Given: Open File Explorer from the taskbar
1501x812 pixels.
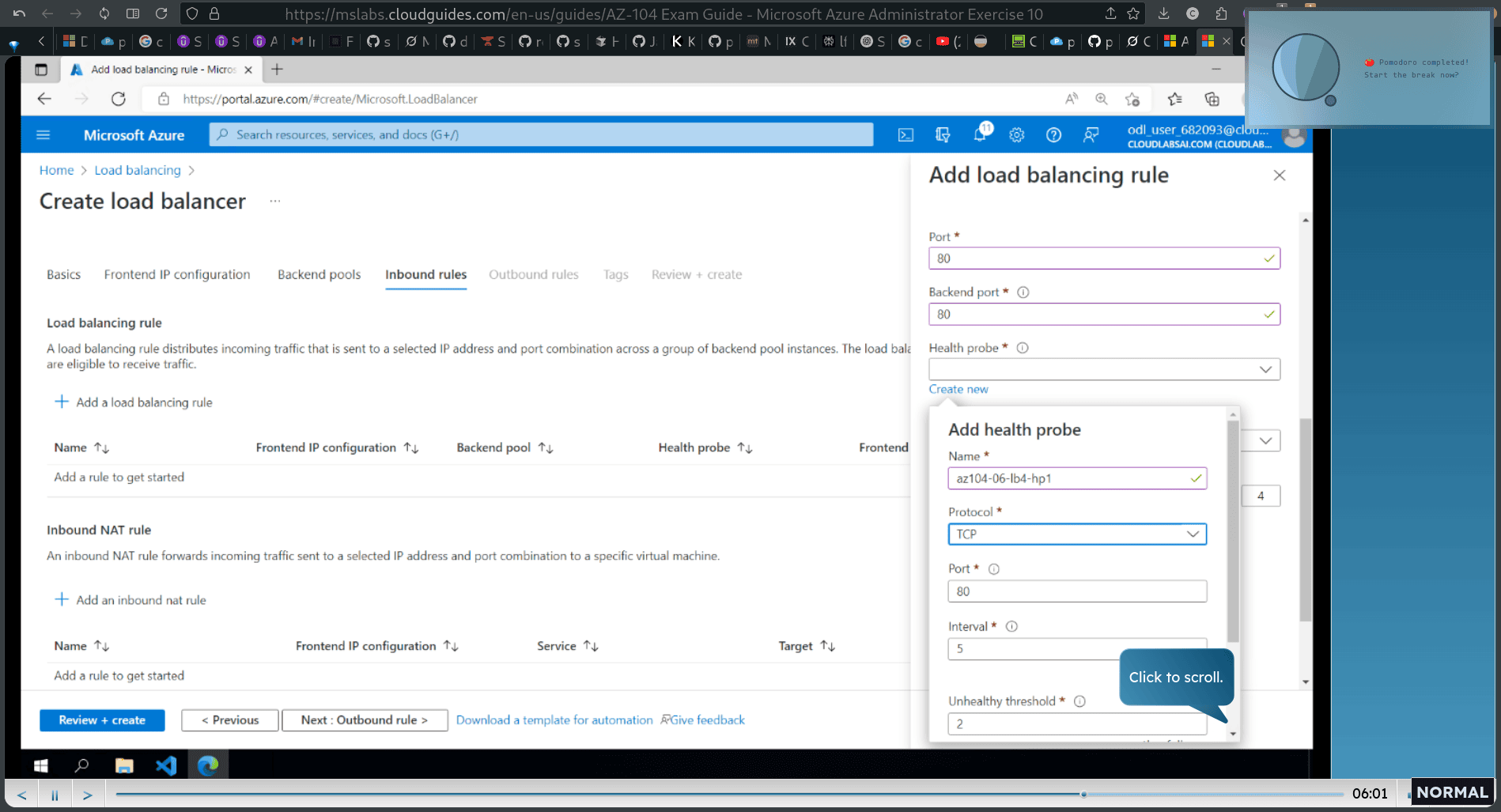Looking at the screenshot, I should coord(124,765).
